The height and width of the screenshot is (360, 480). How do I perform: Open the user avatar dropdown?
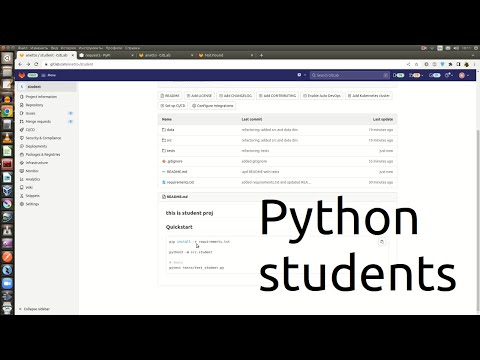(464, 75)
